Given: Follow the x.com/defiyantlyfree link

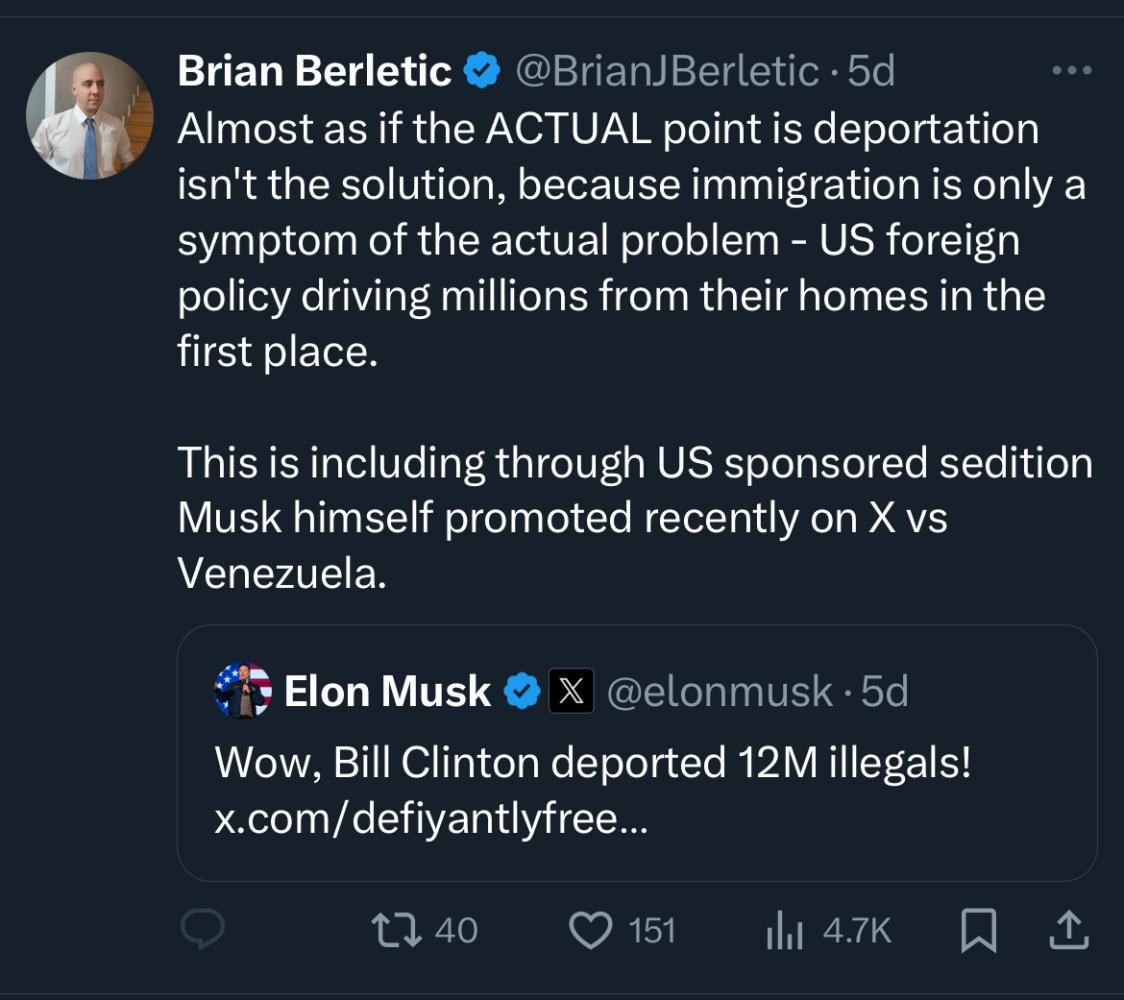Looking at the screenshot, I should point(431,820).
